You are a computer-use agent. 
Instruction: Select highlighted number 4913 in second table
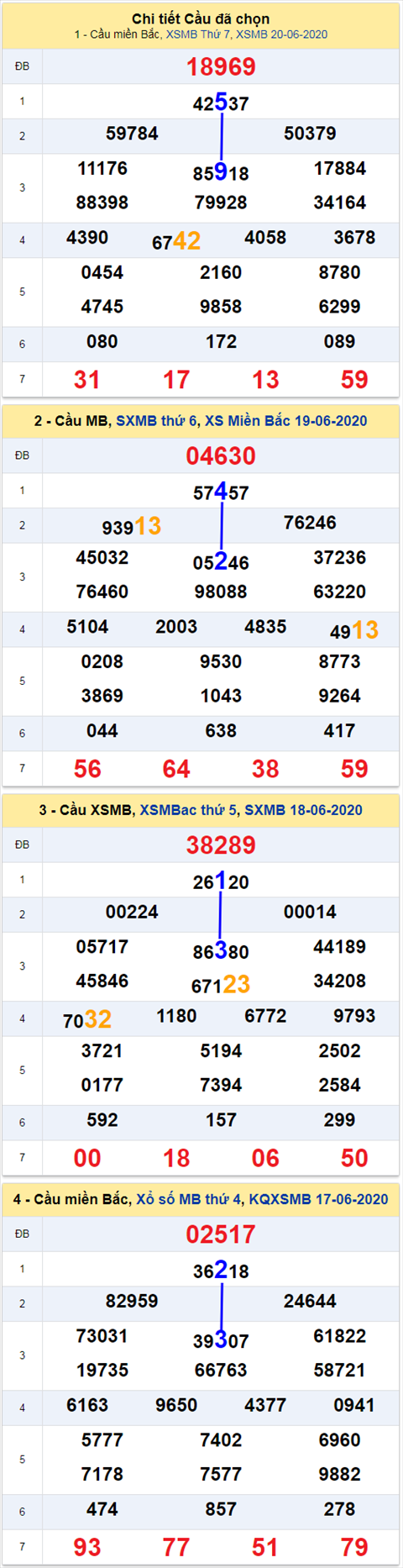(354, 630)
